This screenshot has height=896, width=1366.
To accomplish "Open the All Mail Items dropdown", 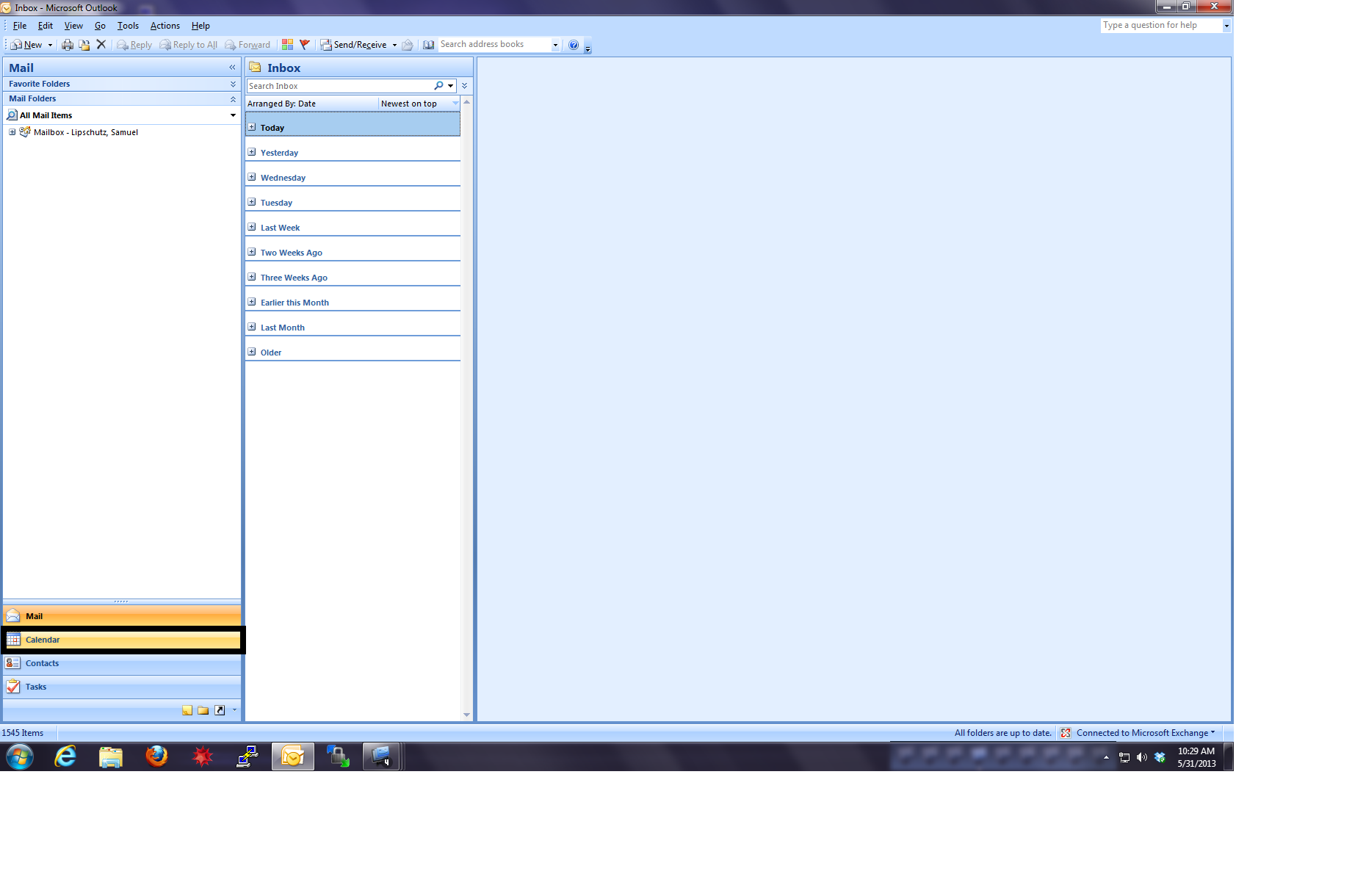I will (233, 115).
